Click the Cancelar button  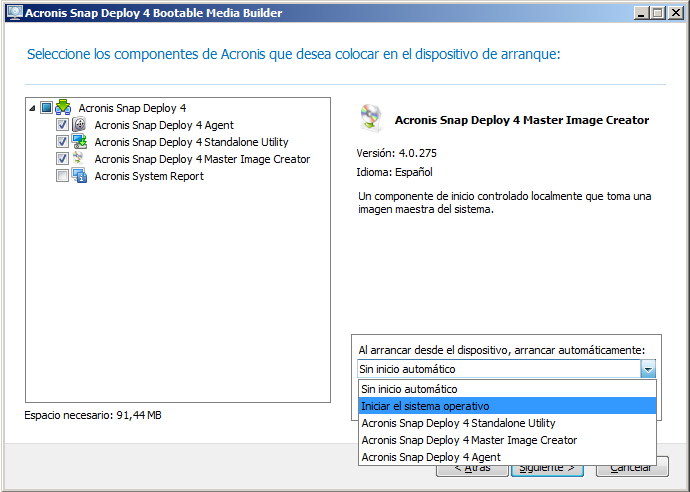point(632,470)
